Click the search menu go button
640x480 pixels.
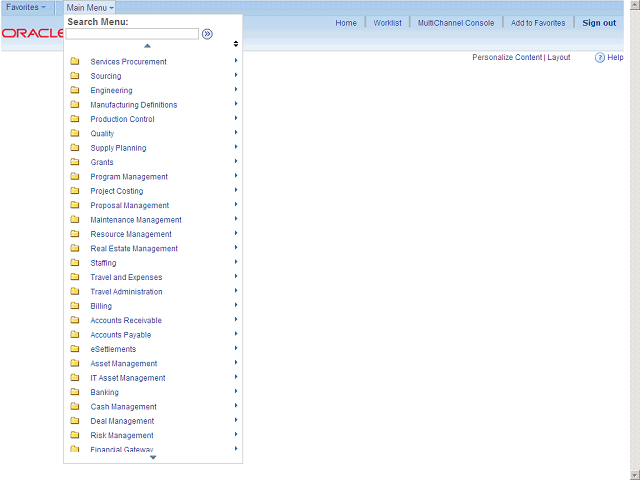coord(207,34)
